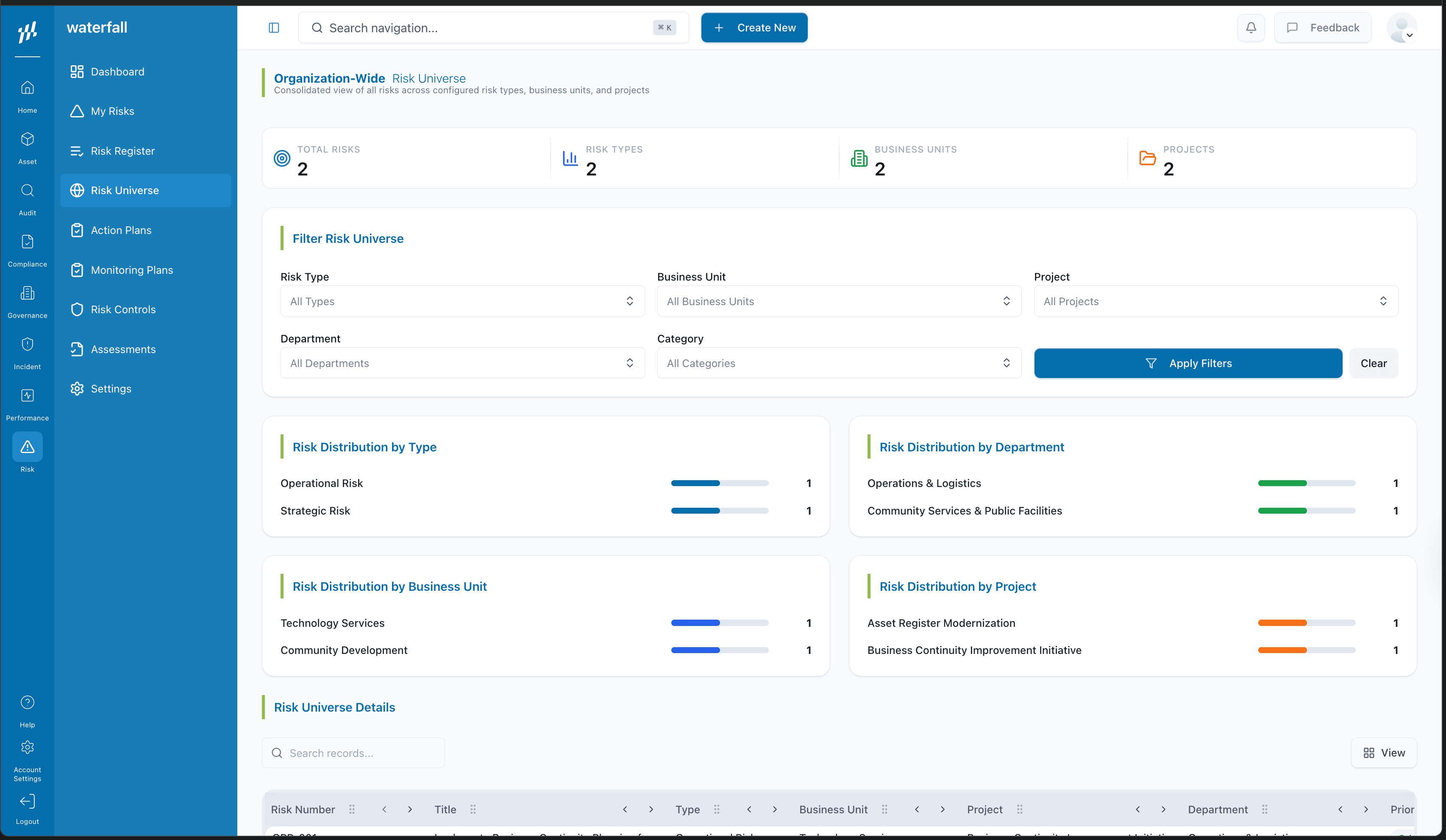Viewport: 1446px width, 840px height.
Task: Open the Performance module icon
Action: 27,395
